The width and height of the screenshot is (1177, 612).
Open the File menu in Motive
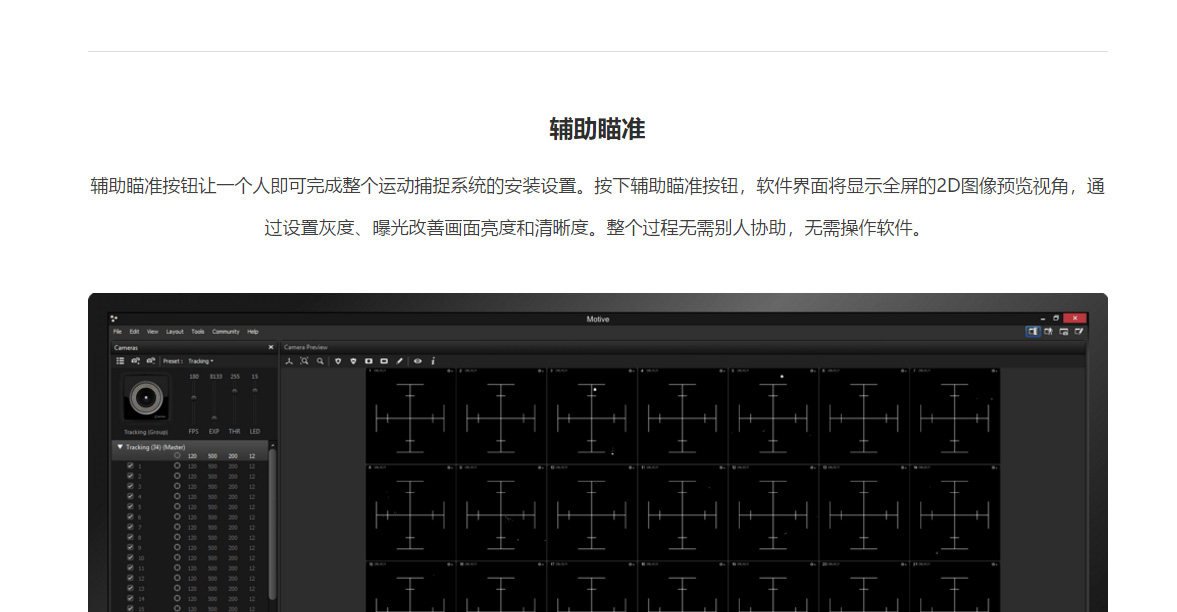tap(117, 331)
